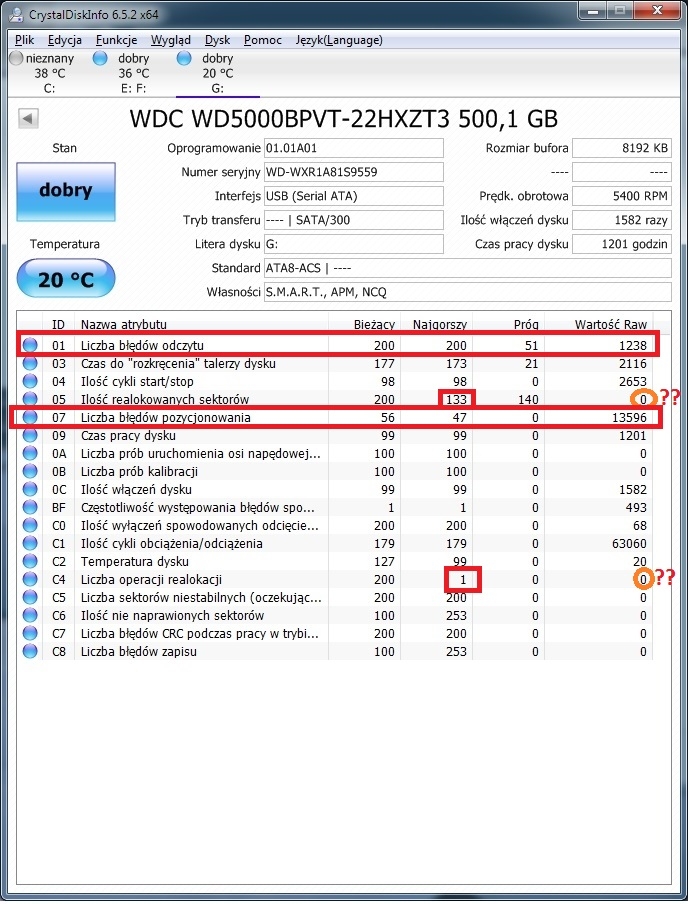Click status icon for Ilość cykli obciążenia/odciążenia
Screen dimensions: 692x904
tap(30, 543)
